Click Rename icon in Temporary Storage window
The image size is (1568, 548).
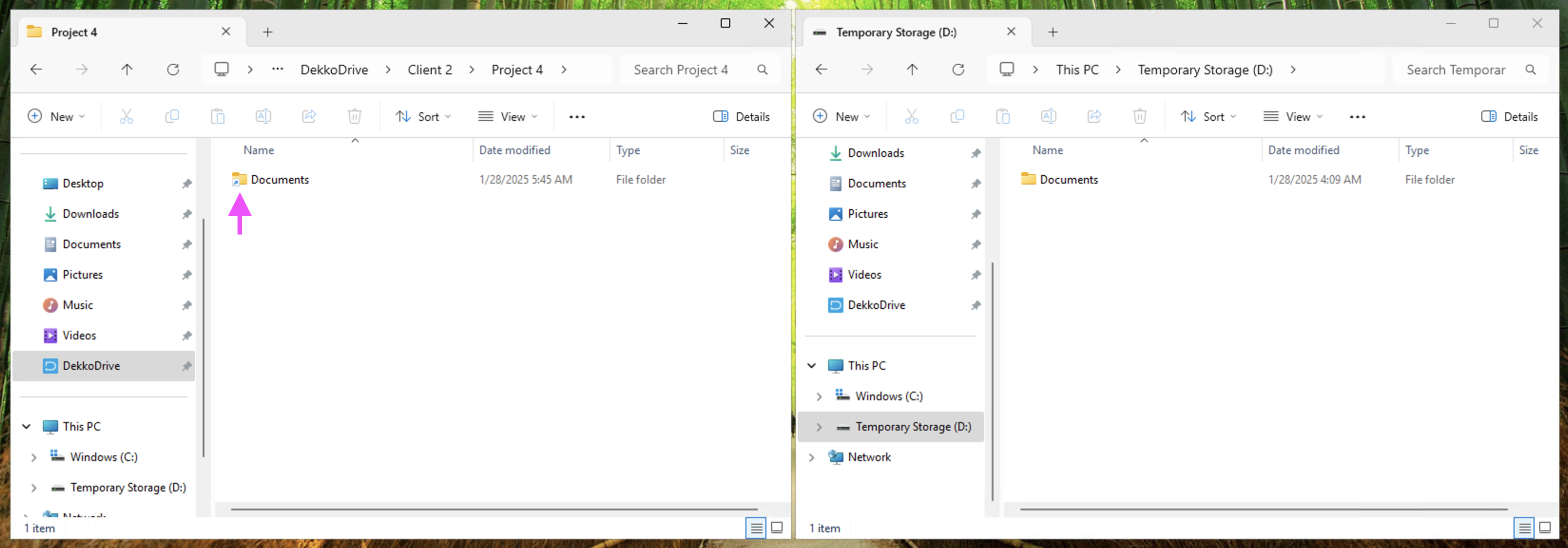1048,116
